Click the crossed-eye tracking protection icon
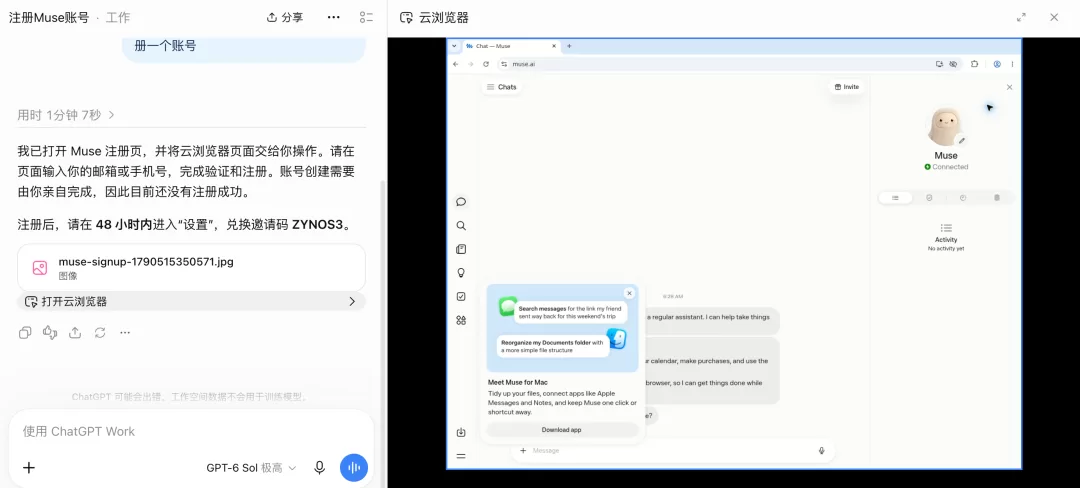Screen dimensions: 1080x488 [953, 64]
